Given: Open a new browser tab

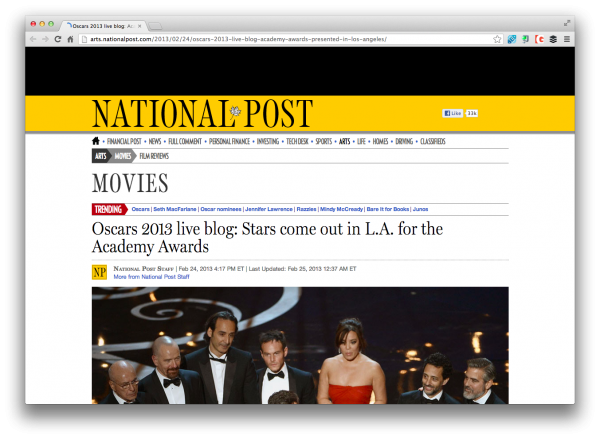Looking at the screenshot, I should pos(155,26).
